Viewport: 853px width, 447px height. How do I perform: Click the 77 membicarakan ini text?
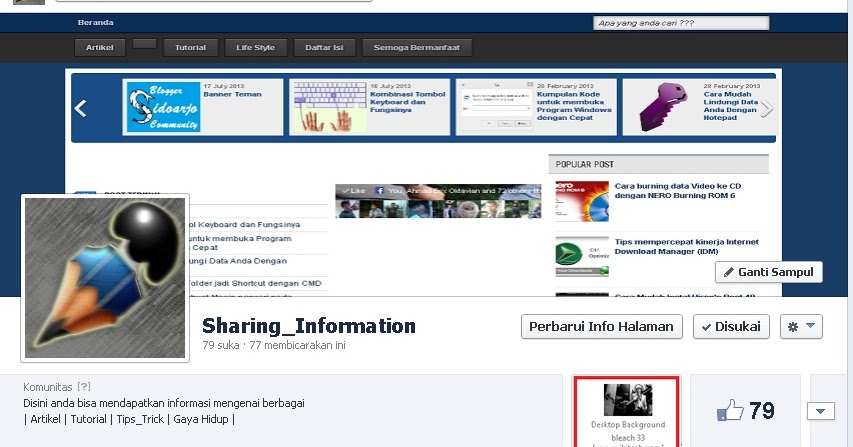point(297,345)
